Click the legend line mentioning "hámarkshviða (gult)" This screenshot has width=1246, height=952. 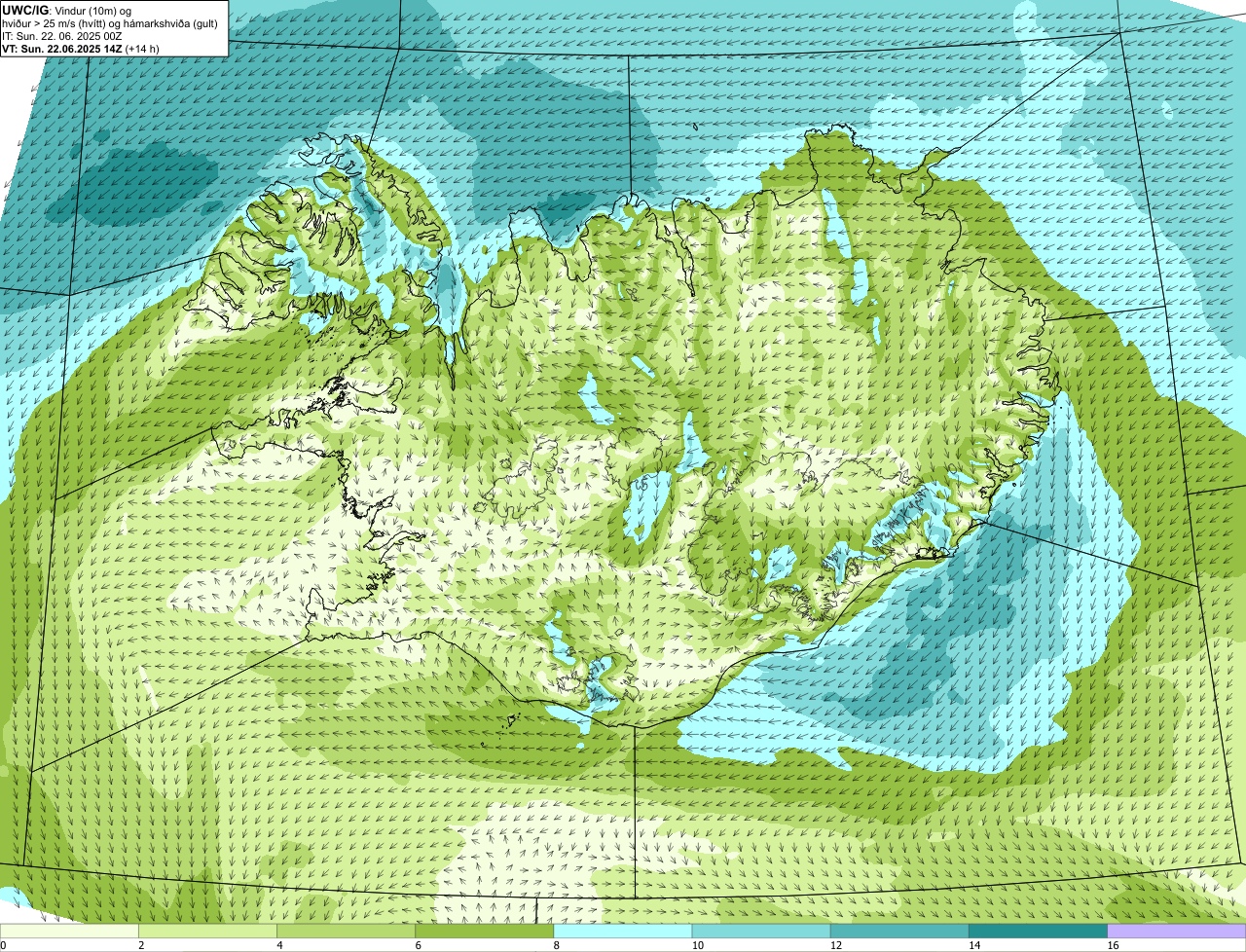pos(110,23)
